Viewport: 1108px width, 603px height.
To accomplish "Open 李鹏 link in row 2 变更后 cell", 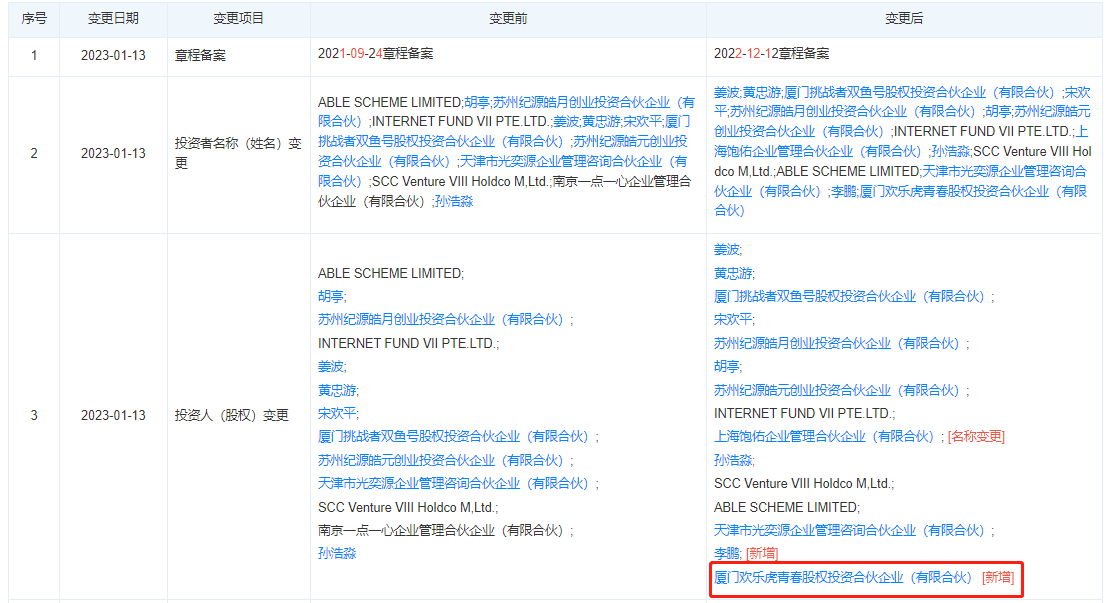I will coord(843,192).
